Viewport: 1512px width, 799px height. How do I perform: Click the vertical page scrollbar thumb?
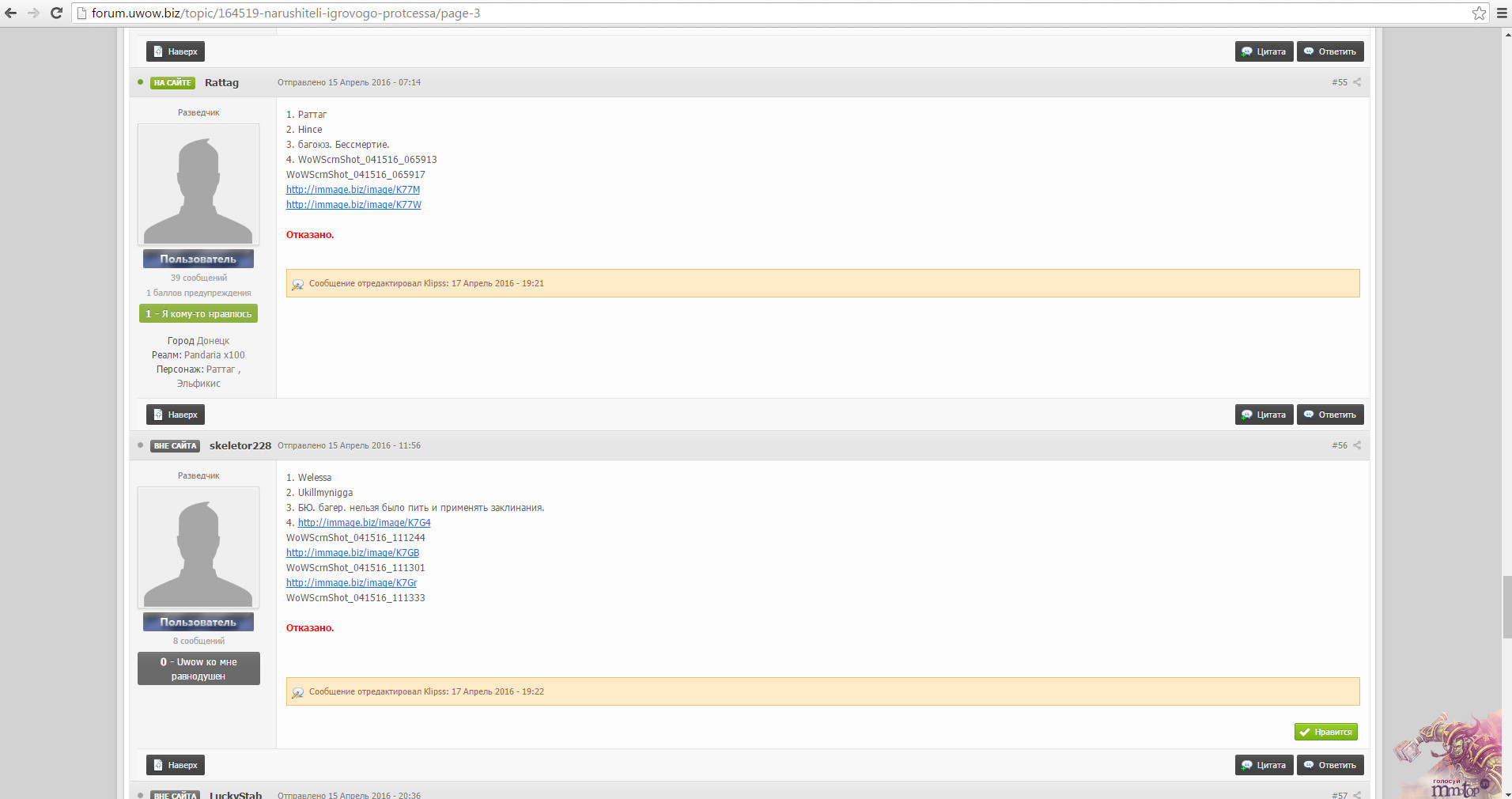click(1506, 607)
